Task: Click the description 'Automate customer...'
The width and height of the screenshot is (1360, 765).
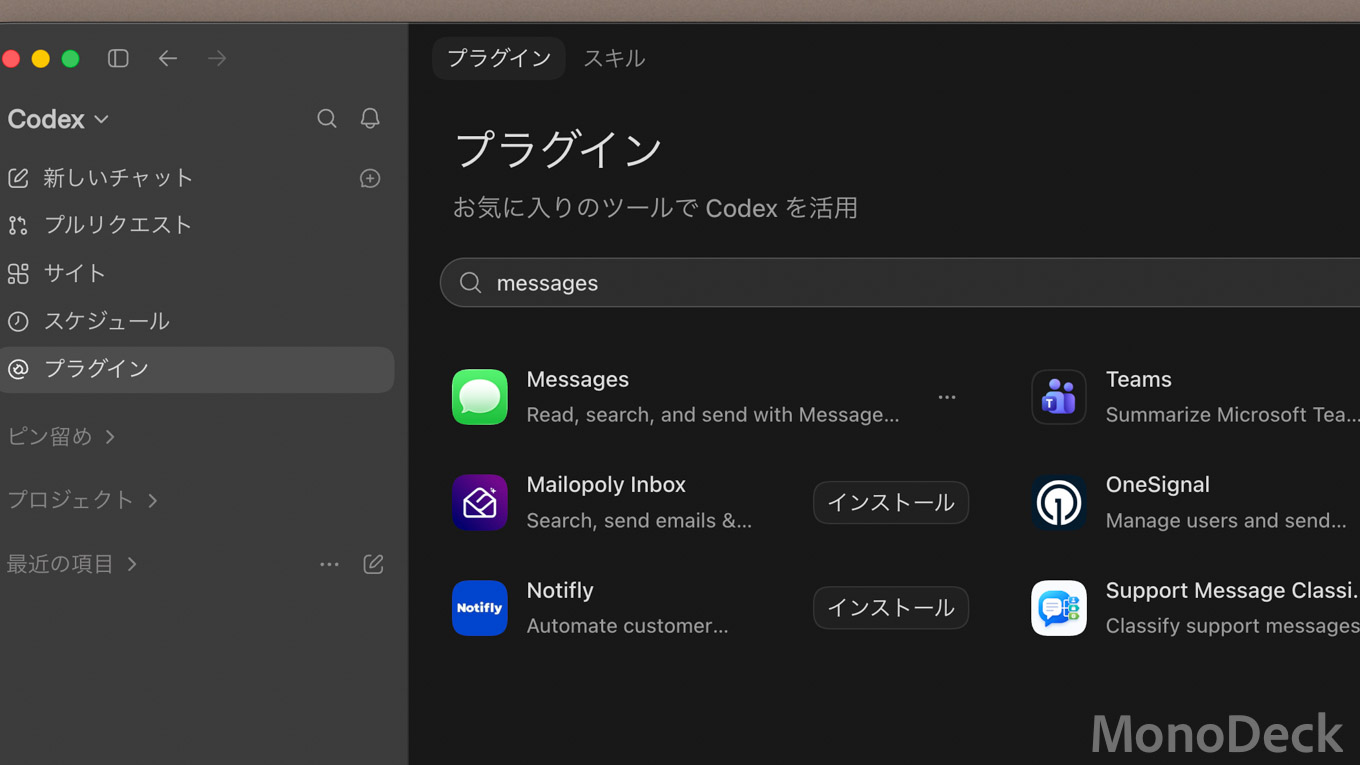Action: (627, 626)
